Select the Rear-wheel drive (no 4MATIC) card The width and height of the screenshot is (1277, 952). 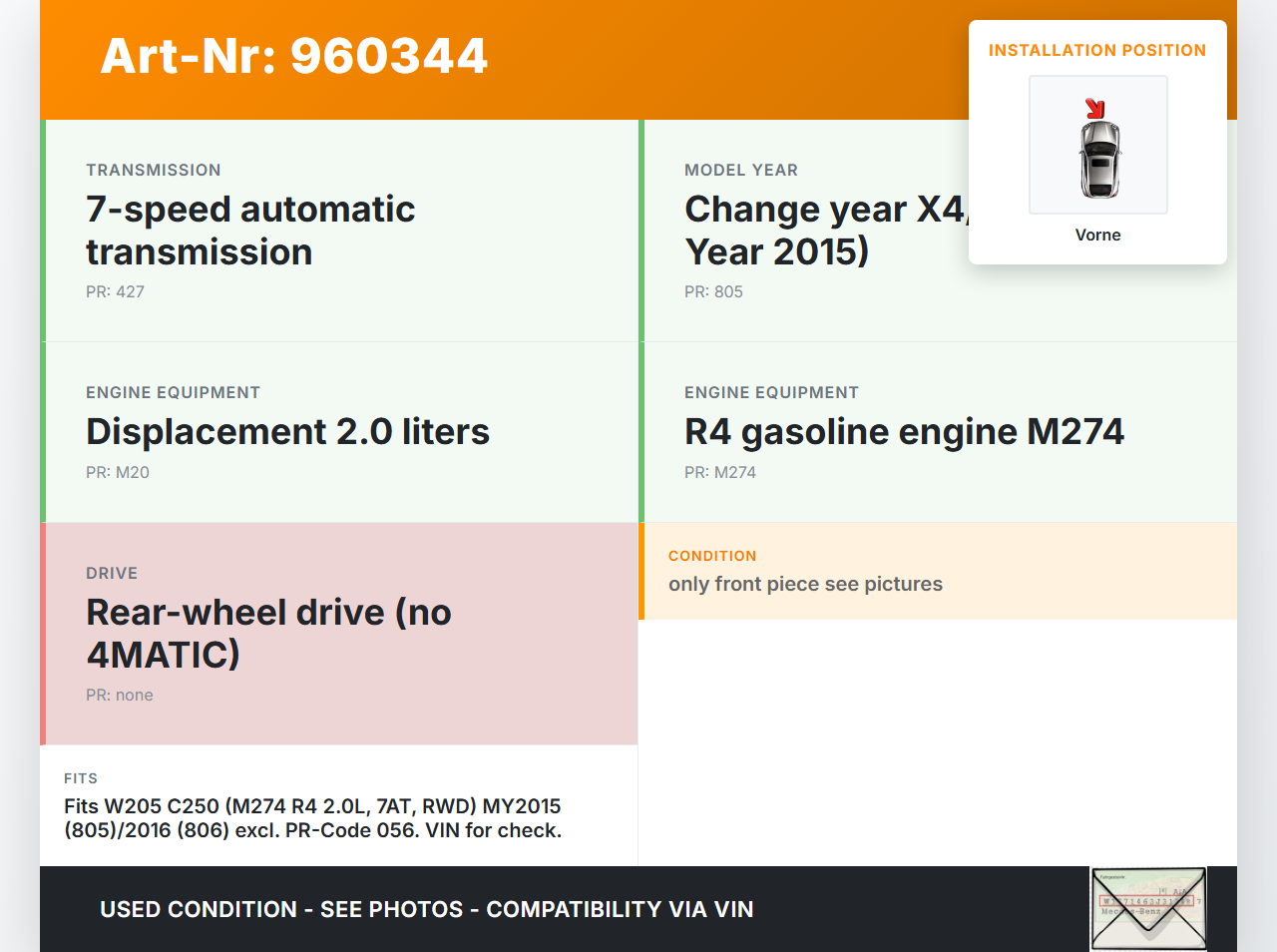pos(339,633)
